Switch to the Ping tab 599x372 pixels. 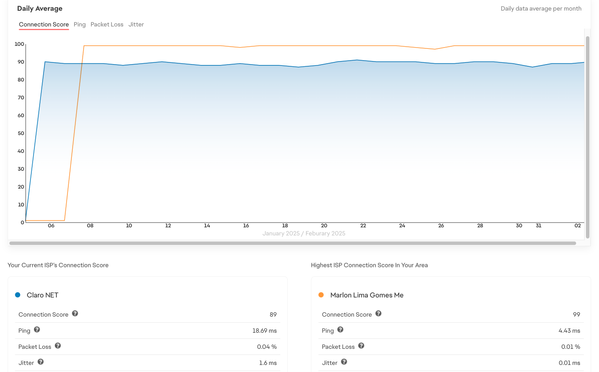pyautogui.click(x=79, y=24)
